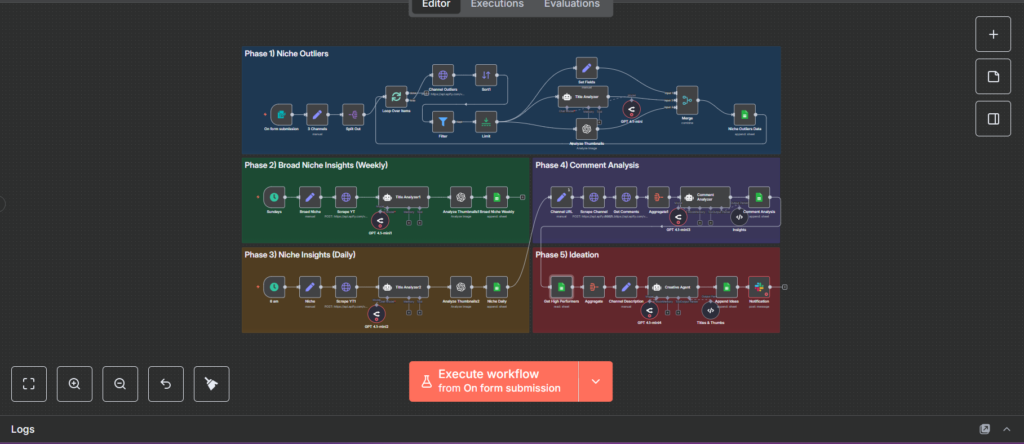The width and height of the screenshot is (1024, 444).
Task: Expand the Logs panel chevron
Action: (1006, 429)
